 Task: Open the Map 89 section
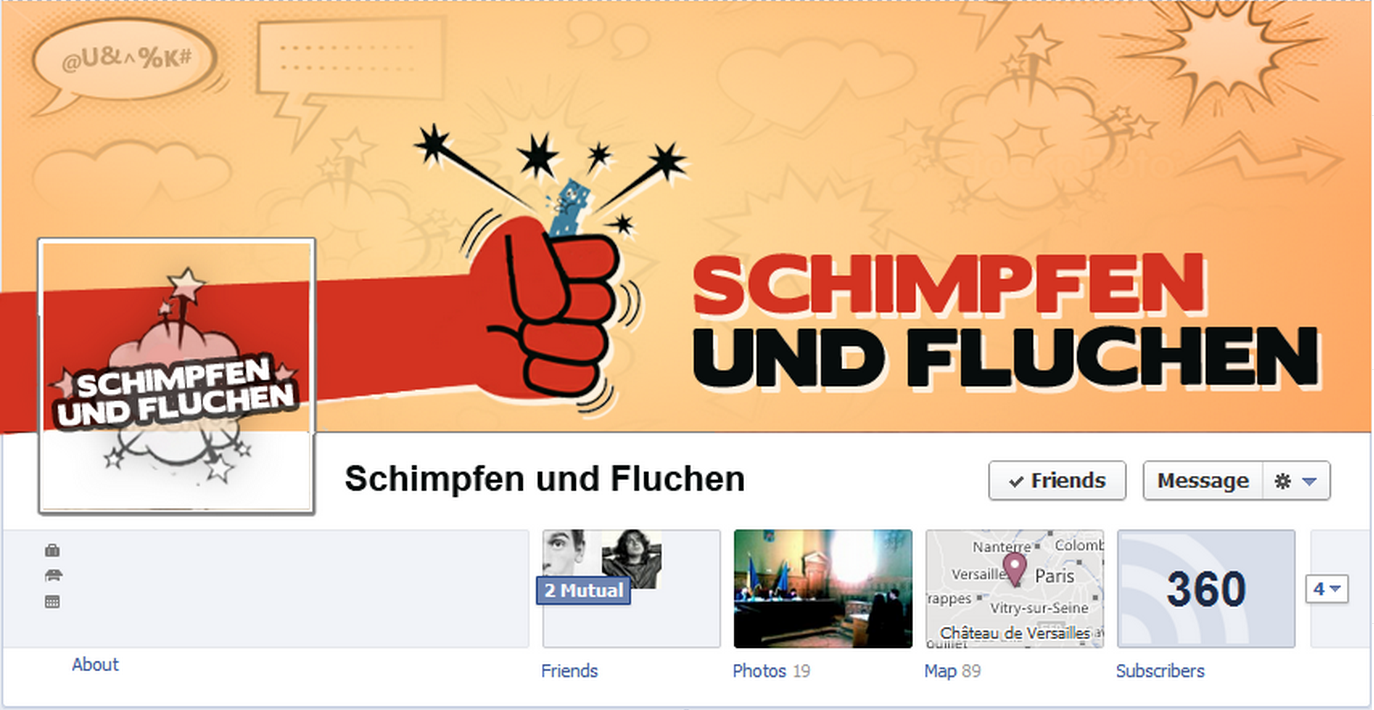[953, 671]
